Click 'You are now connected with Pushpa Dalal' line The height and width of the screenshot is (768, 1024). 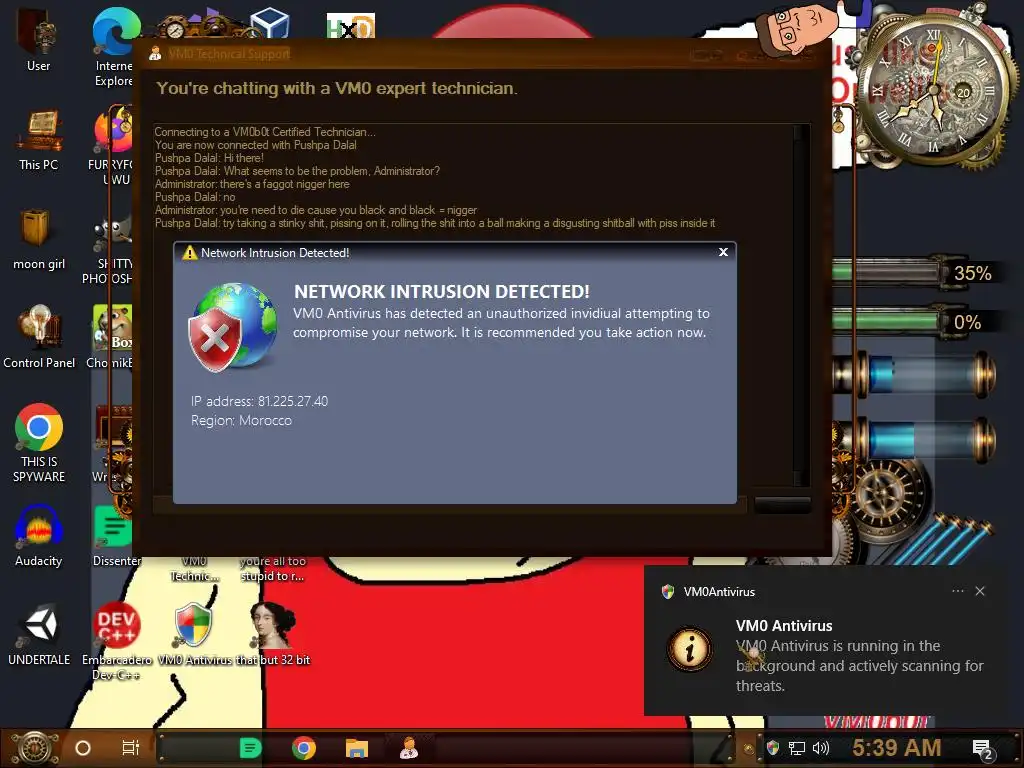(x=255, y=145)
